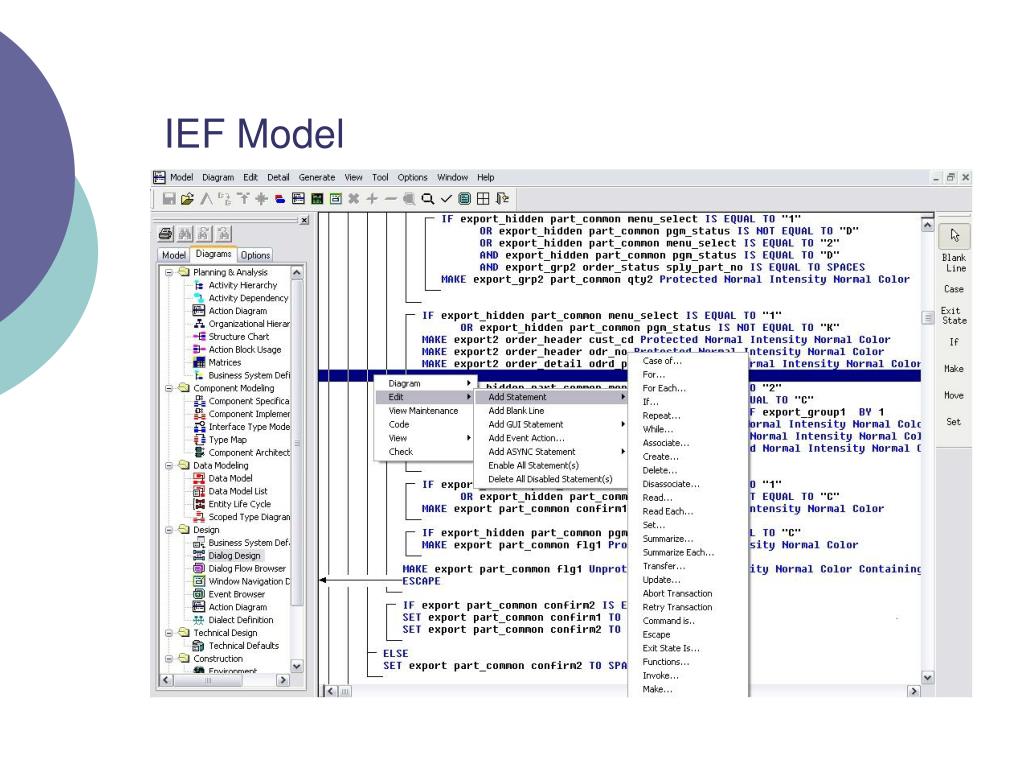The image size is (1024, 768).
Task: Open the Detail menu in menu bar
Action: click(x=278, y=177)
